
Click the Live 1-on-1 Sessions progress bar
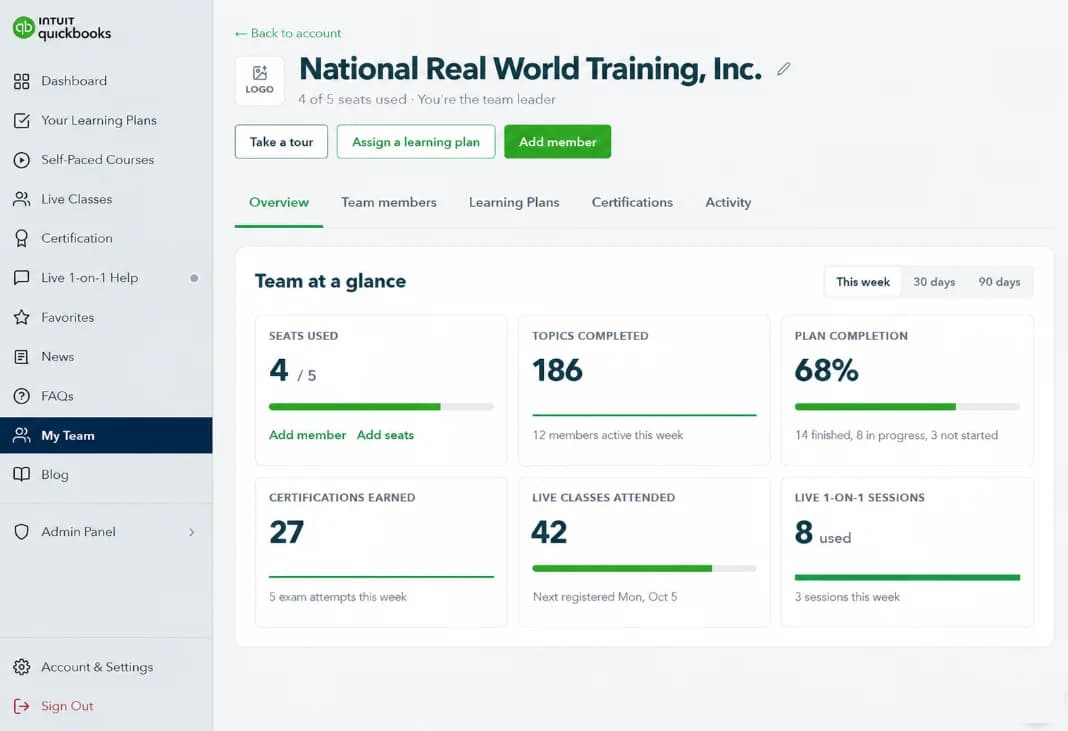[907, 578]
